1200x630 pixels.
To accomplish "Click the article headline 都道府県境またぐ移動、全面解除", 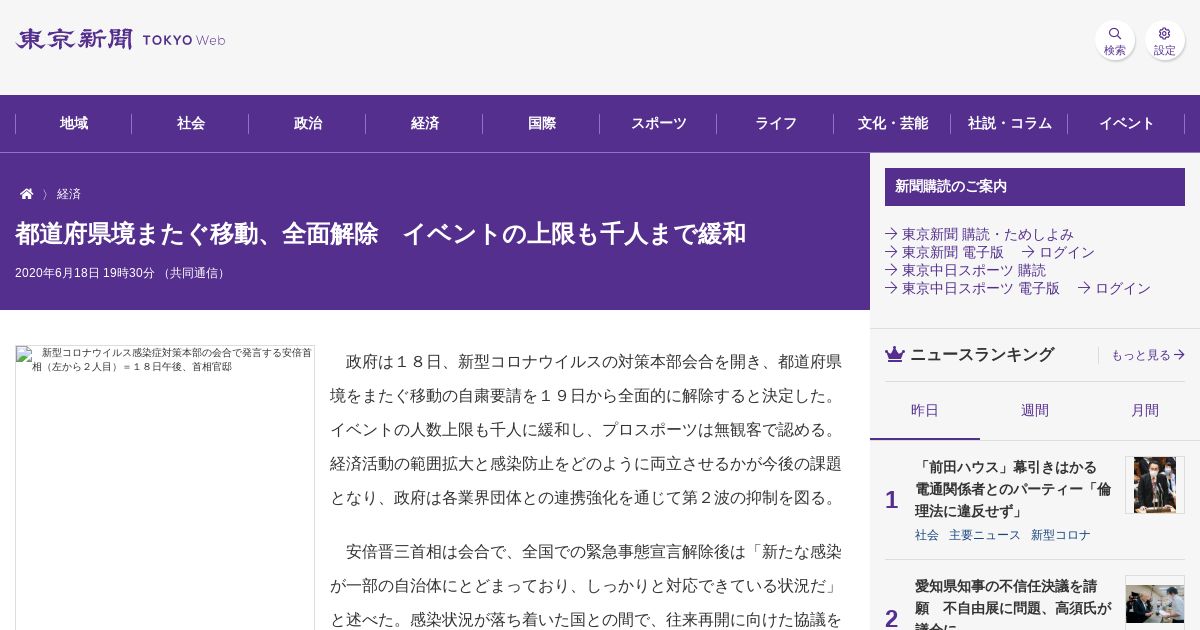I will point(381,234).
